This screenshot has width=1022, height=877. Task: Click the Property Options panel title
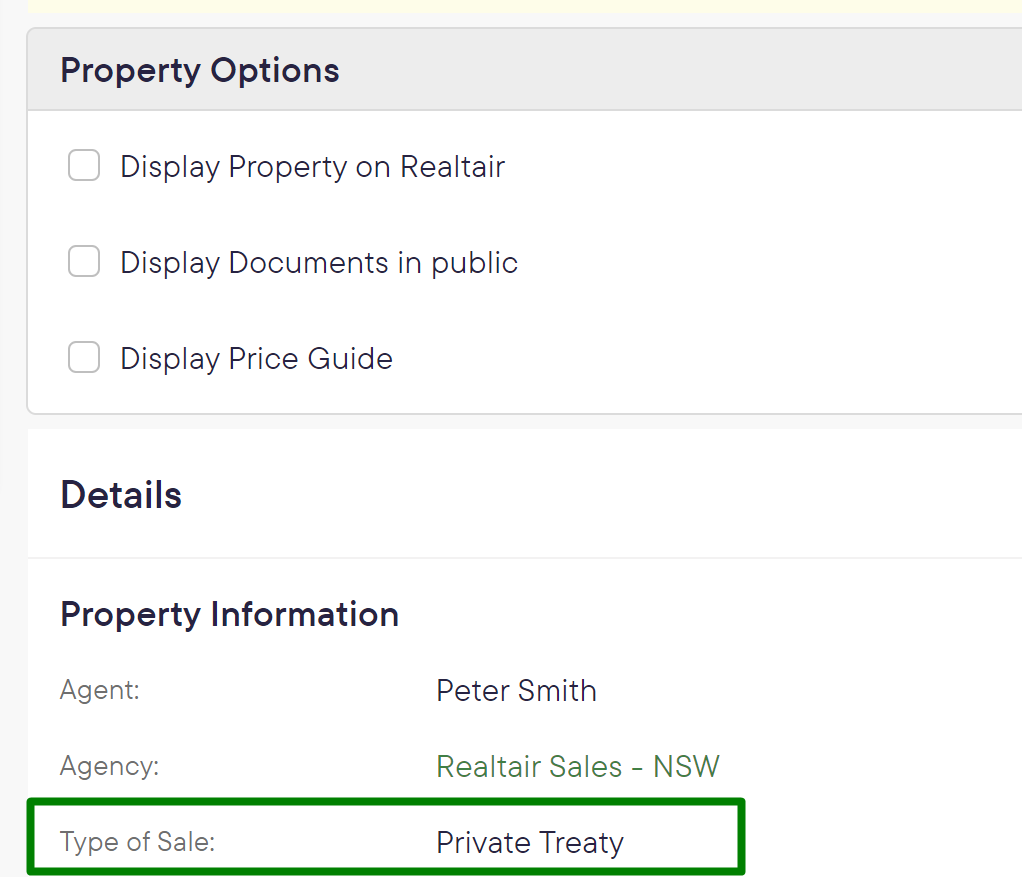pos(200,71)
